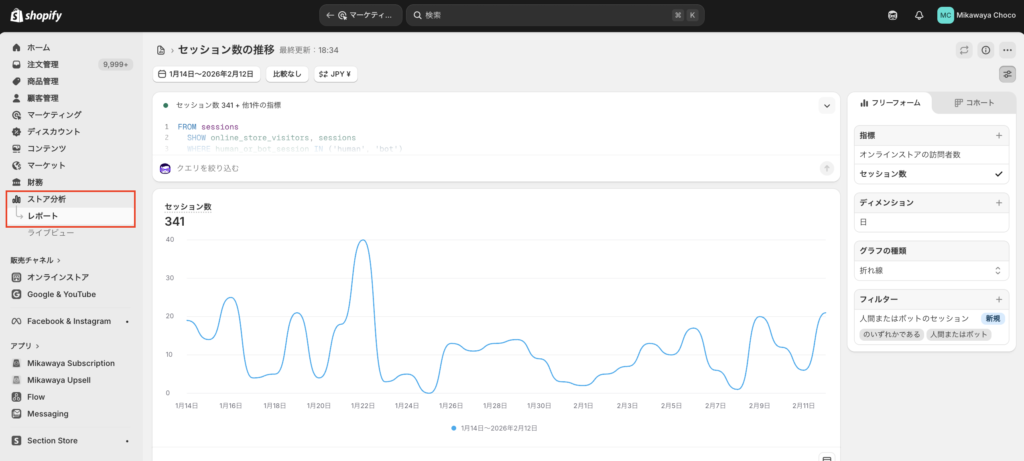This screenshot has height=461, width=1024.
Task: Open the 折れ線 graph type dropdown
Action: [932, 270]
